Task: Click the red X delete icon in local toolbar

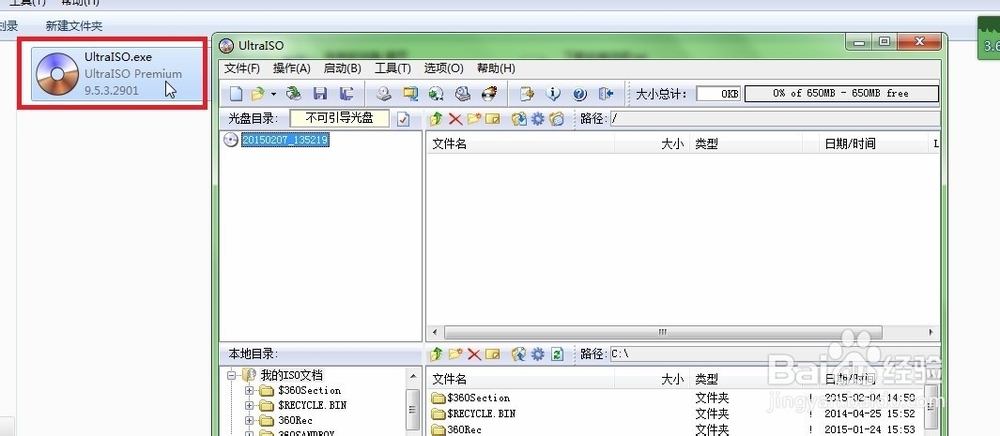Action: pyautogui.click(x=473, y=354)
